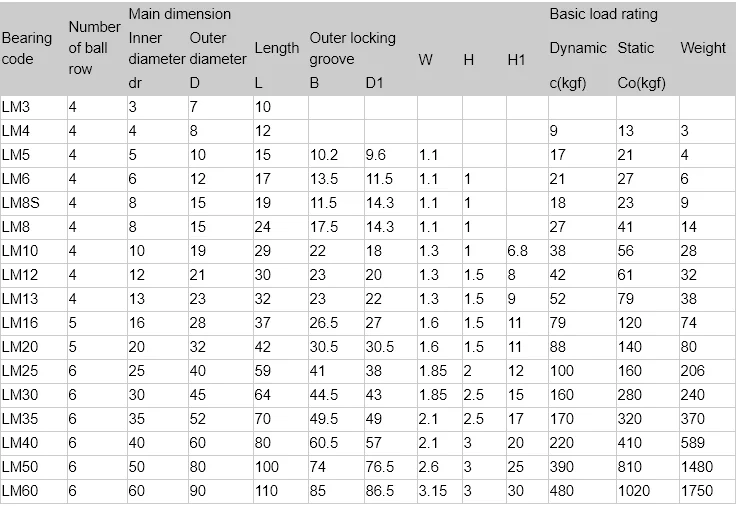Select the Outer locking groove header

352,48
